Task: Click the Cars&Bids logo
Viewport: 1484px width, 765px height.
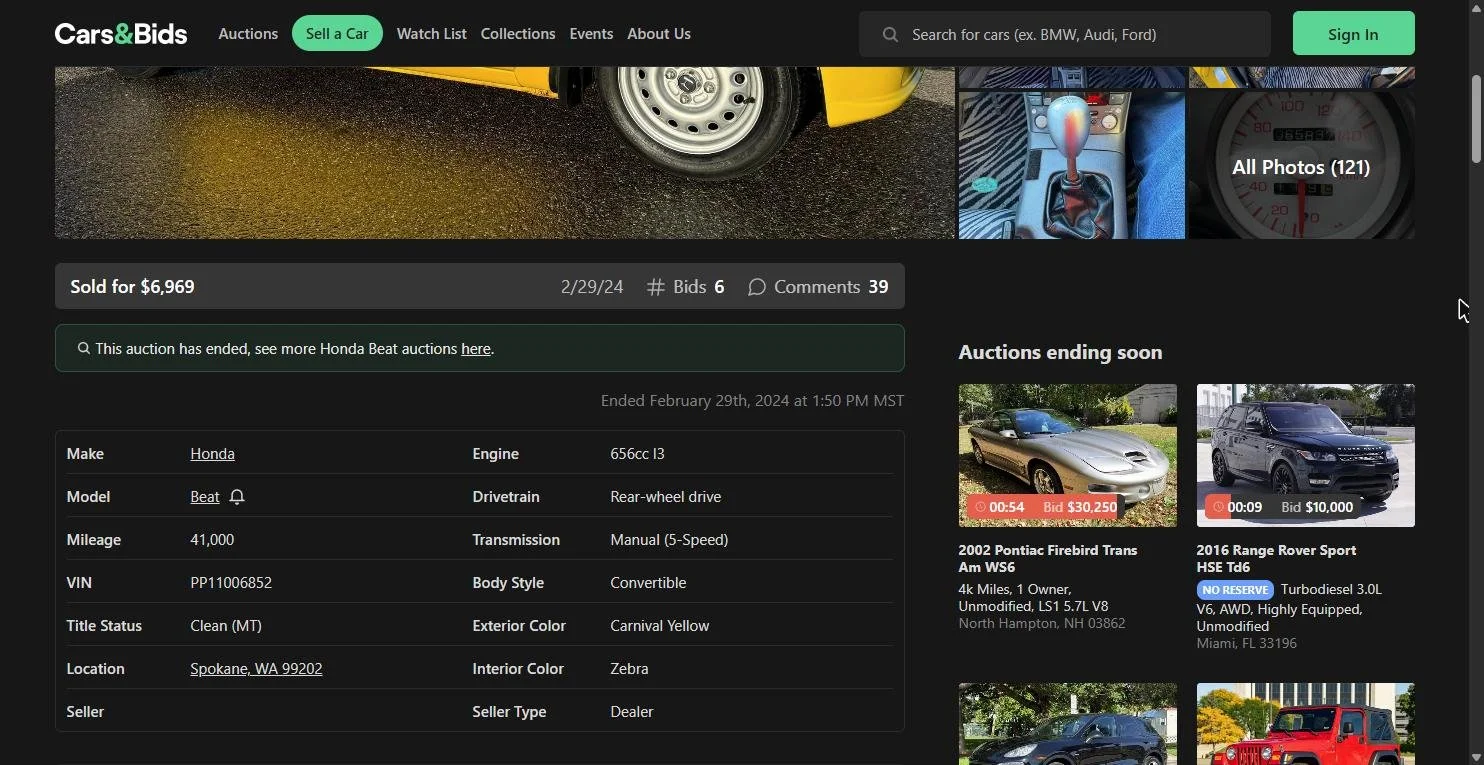Action: (x=121, y=34)
